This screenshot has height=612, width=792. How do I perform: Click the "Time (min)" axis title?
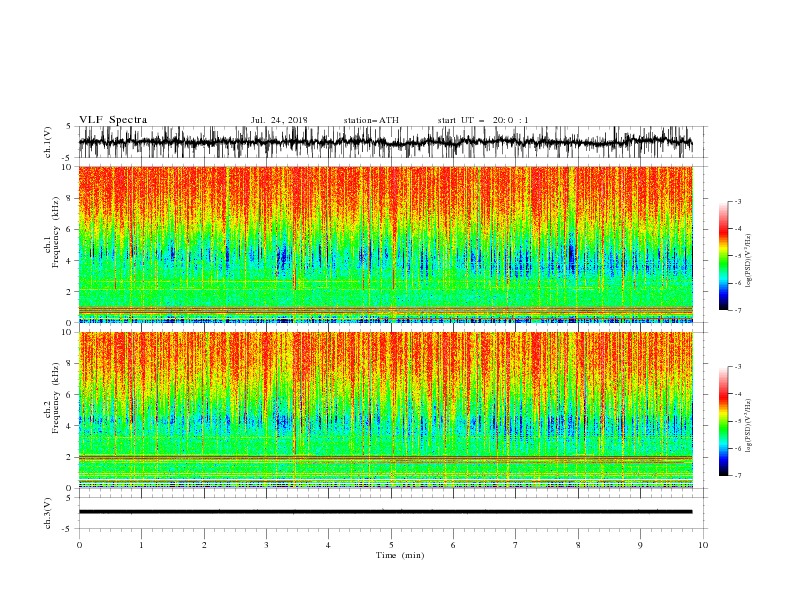click(400, 555)
